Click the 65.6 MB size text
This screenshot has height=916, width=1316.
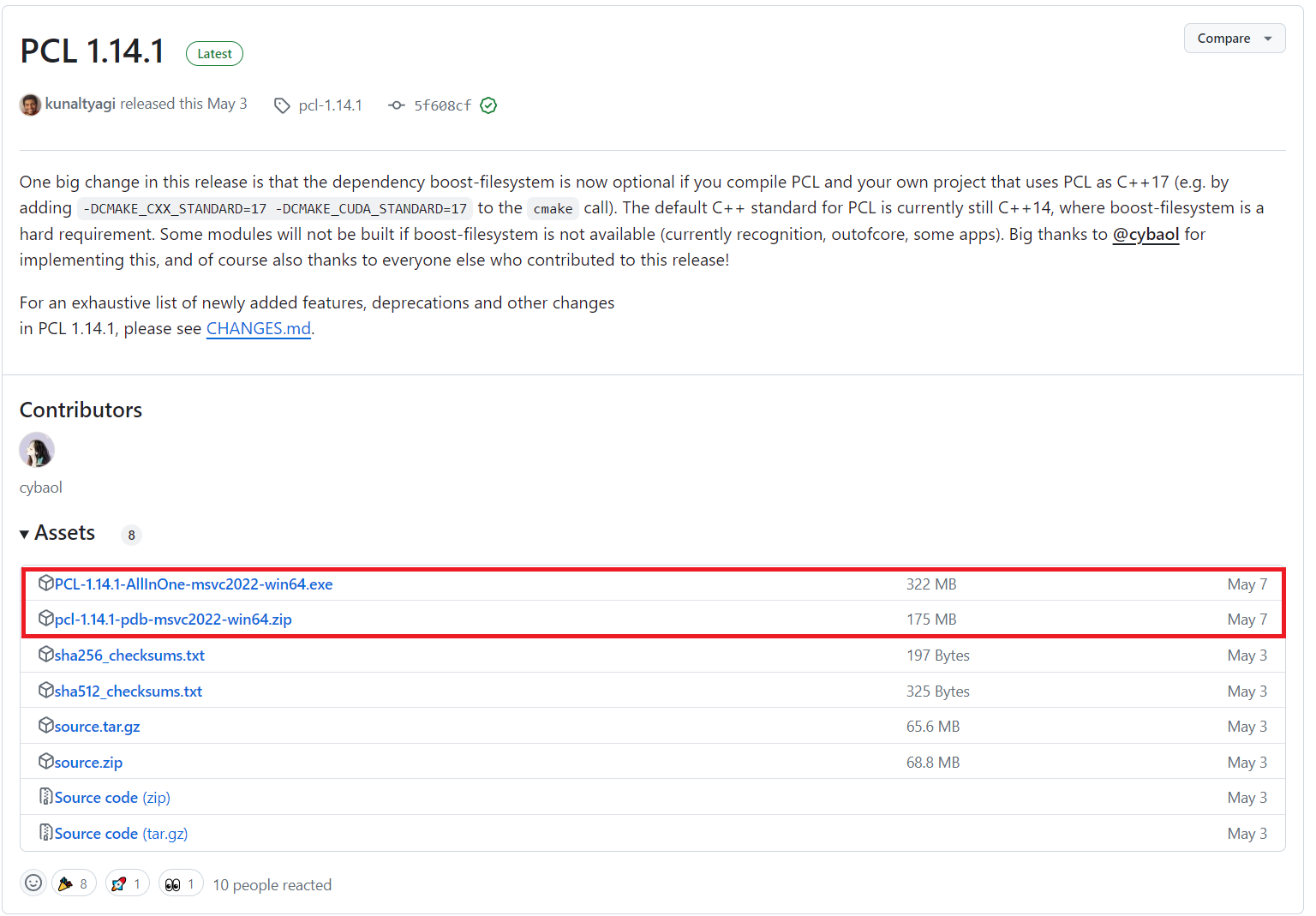[933, 727]
